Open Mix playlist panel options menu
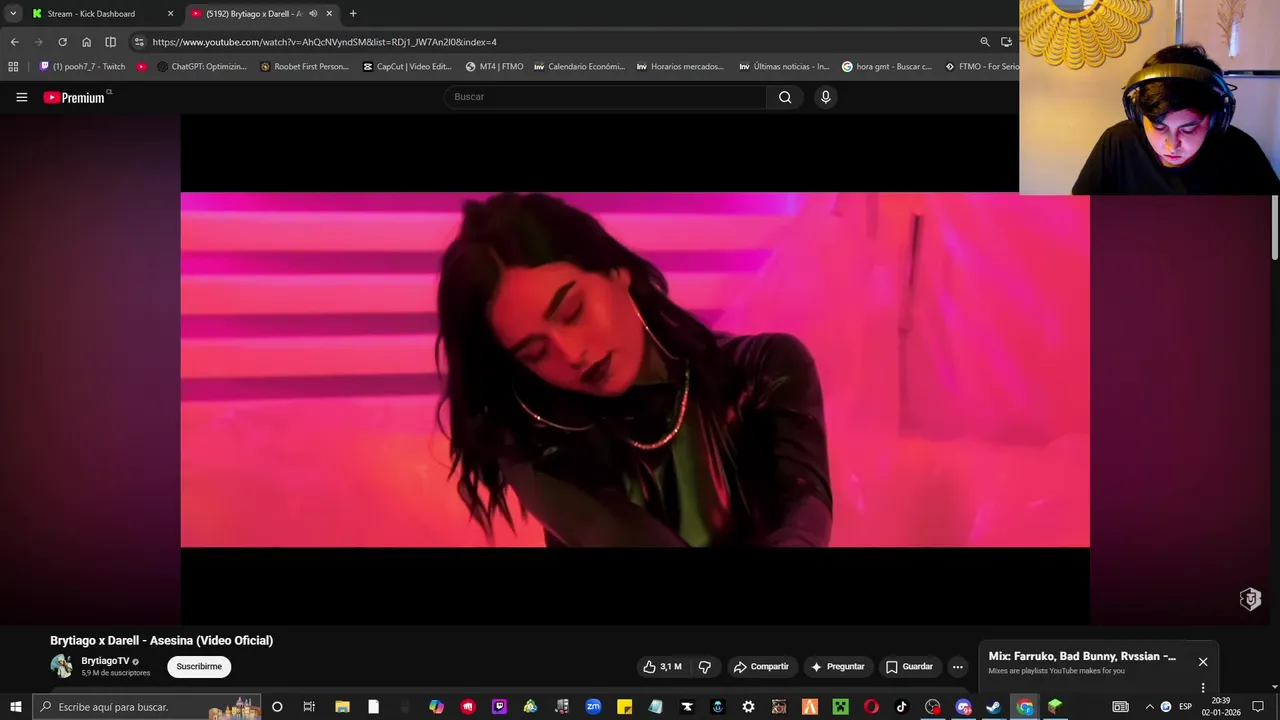 tap(1203, 687)
